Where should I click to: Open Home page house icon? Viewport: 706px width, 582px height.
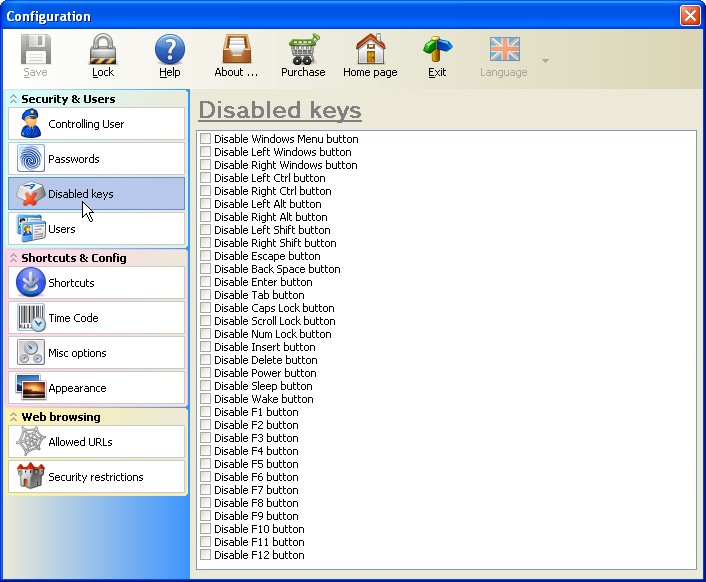point(370,49)
